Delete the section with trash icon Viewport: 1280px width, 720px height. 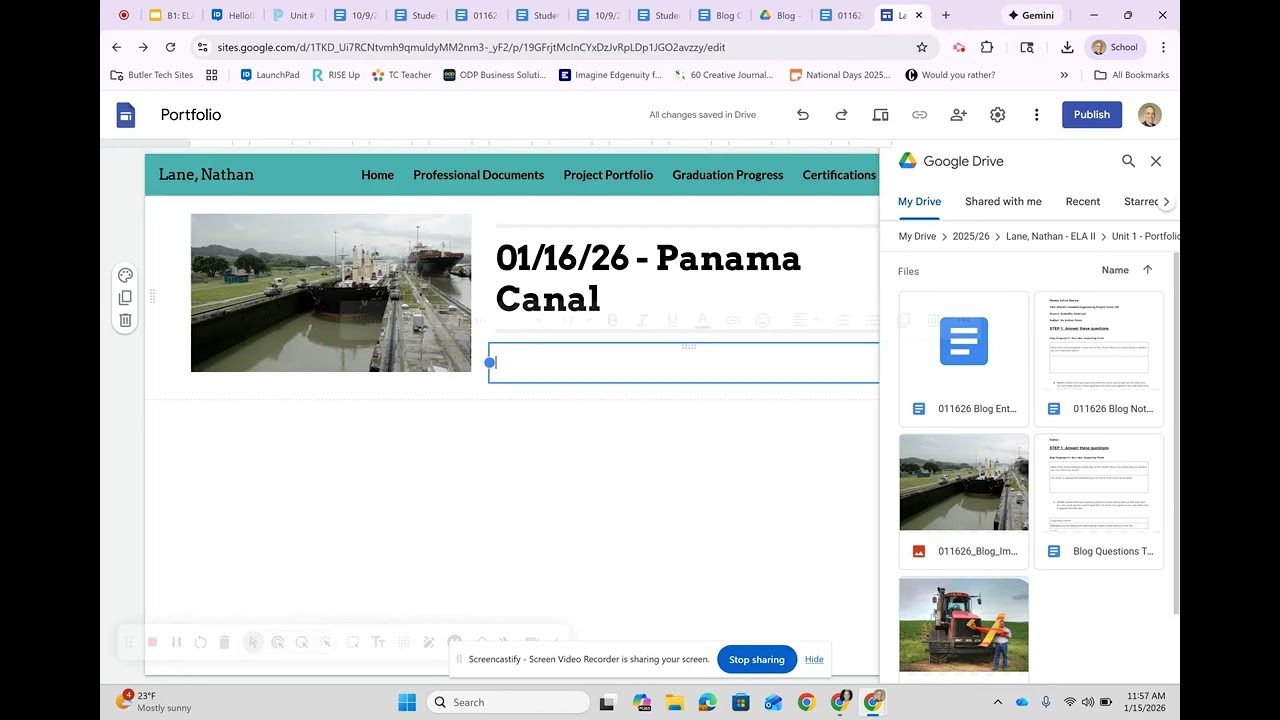(x=125, y=320)
